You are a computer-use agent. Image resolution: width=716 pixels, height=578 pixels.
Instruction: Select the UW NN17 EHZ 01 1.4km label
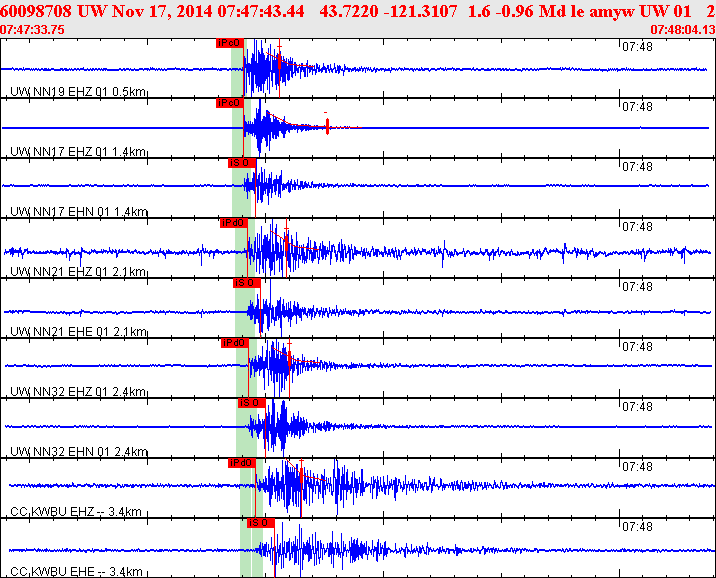coord(78,152)
